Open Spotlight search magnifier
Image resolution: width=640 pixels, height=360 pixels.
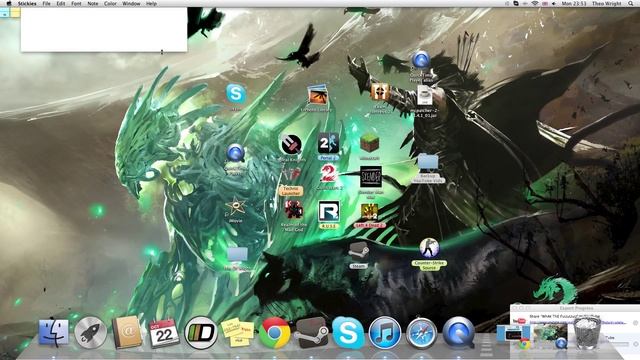(631, 4)
